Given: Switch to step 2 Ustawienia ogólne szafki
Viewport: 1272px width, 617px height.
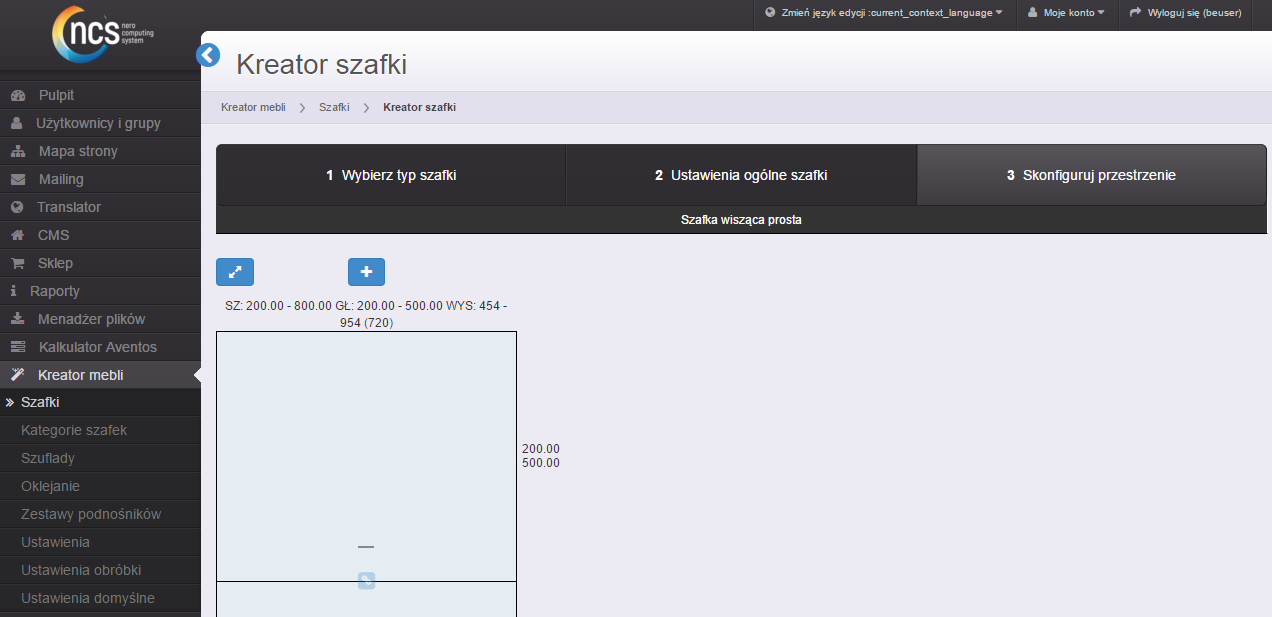Looking at the screenshot, I should pos(741,175).
